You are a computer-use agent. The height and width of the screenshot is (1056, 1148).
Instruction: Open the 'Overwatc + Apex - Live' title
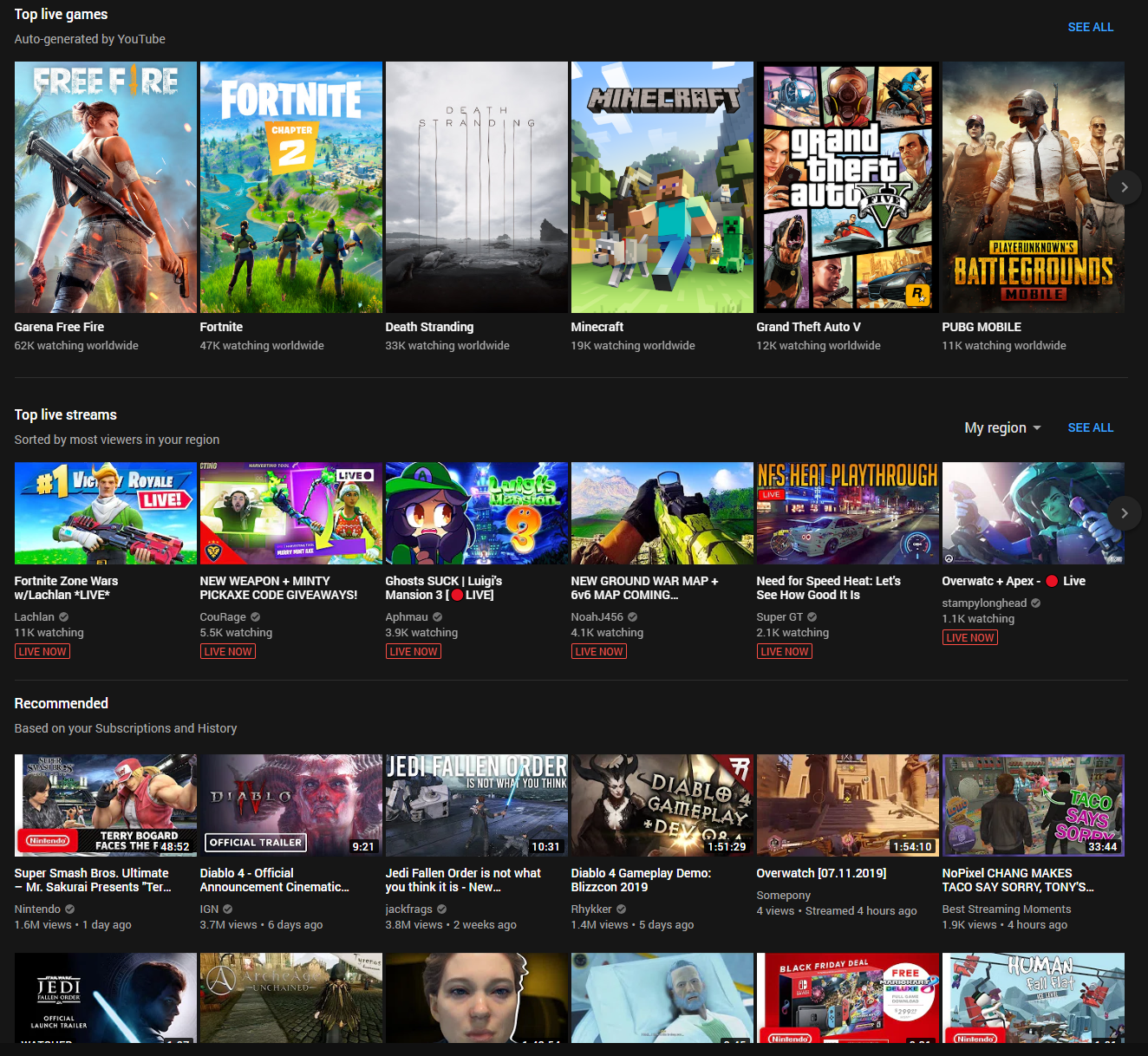pos(1014,581)
